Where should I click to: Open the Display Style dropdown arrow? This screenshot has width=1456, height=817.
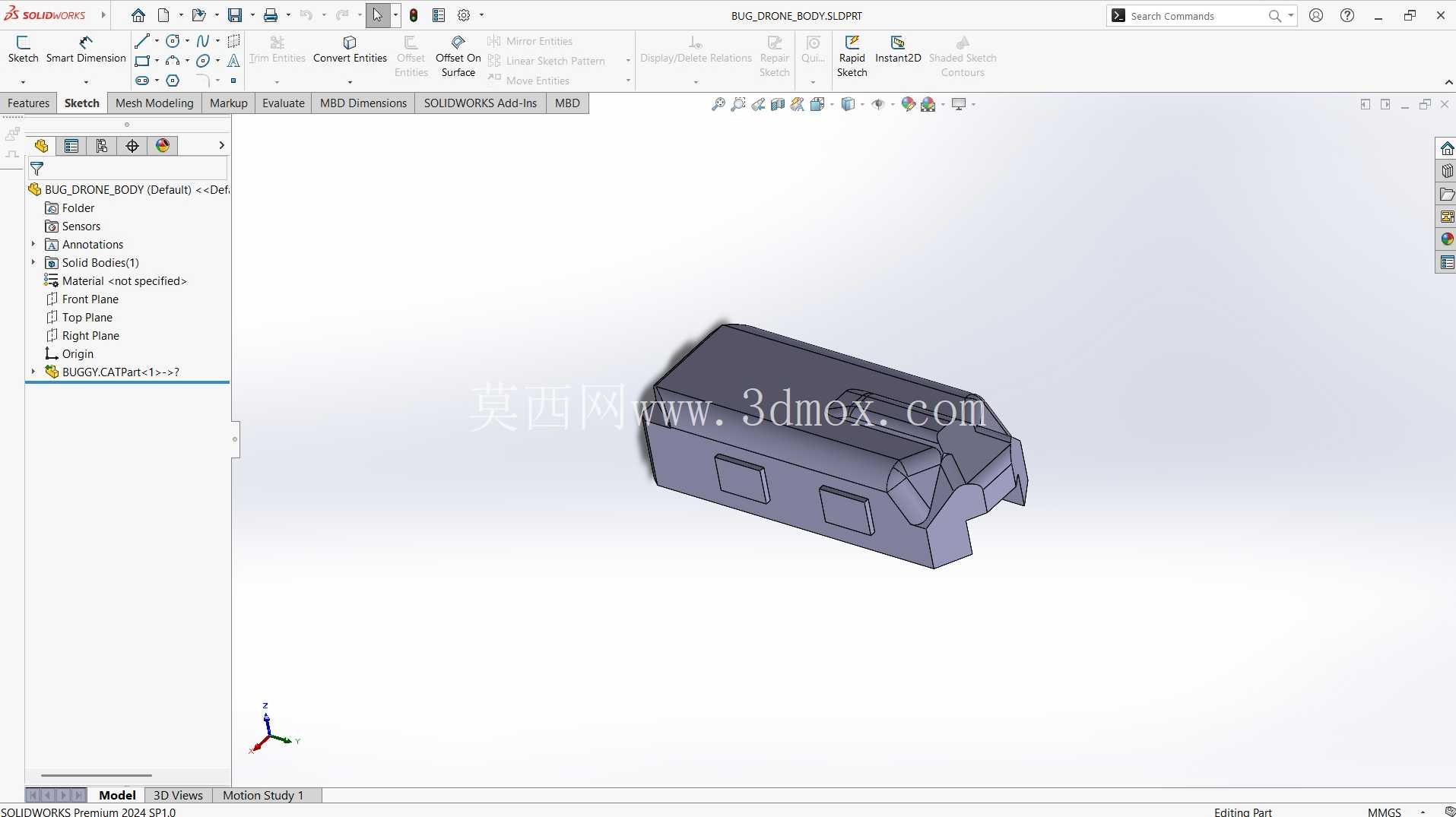coord(862,105)
